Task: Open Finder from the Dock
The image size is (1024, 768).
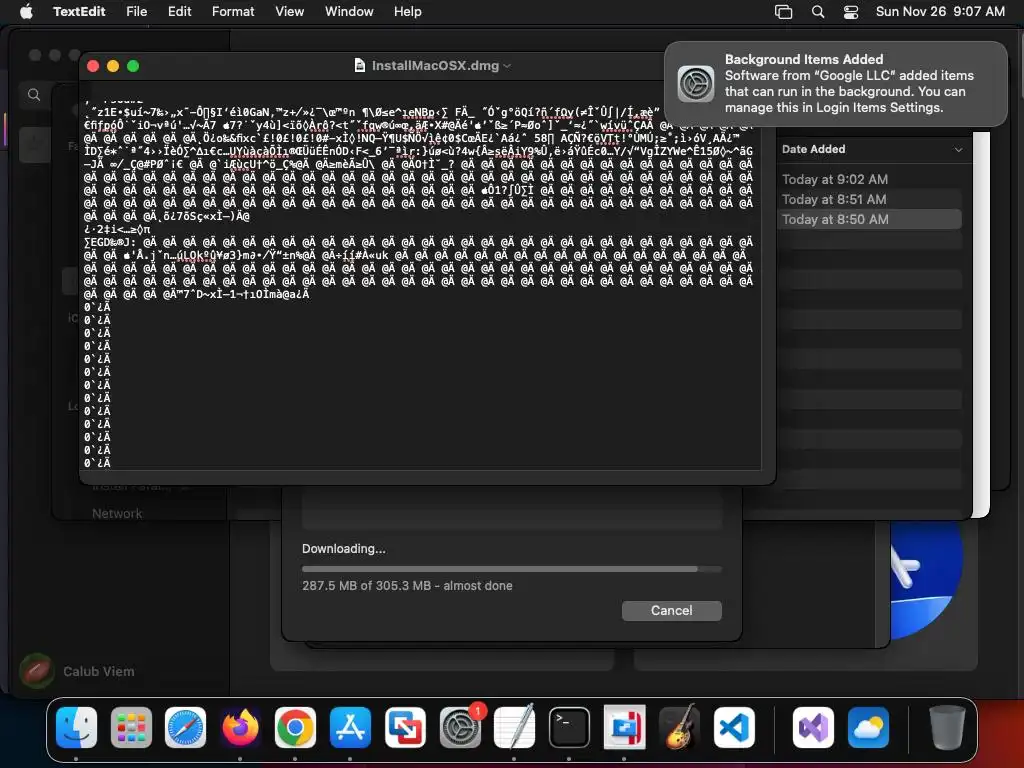Action: click(76, 727)
